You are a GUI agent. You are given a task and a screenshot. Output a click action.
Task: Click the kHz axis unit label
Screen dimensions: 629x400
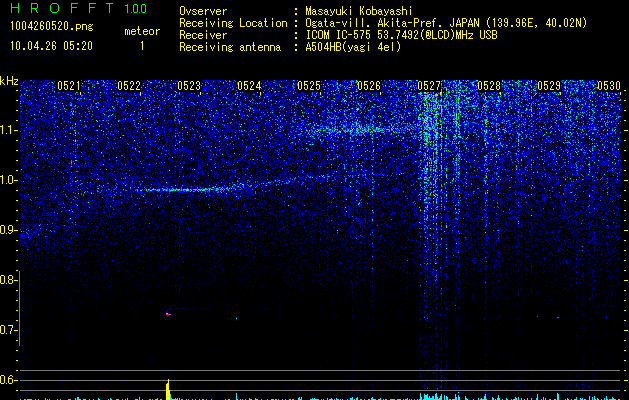click(9, 81)
